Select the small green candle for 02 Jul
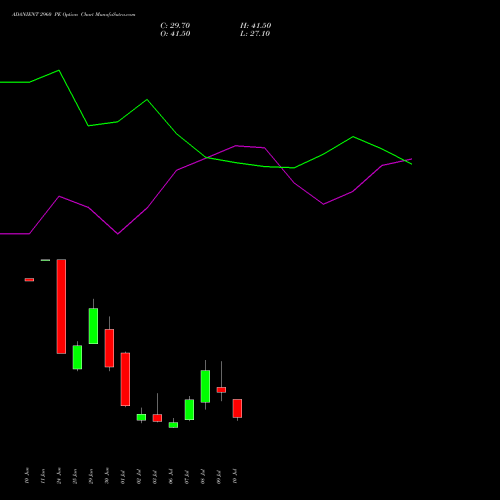 pos(141,417)
